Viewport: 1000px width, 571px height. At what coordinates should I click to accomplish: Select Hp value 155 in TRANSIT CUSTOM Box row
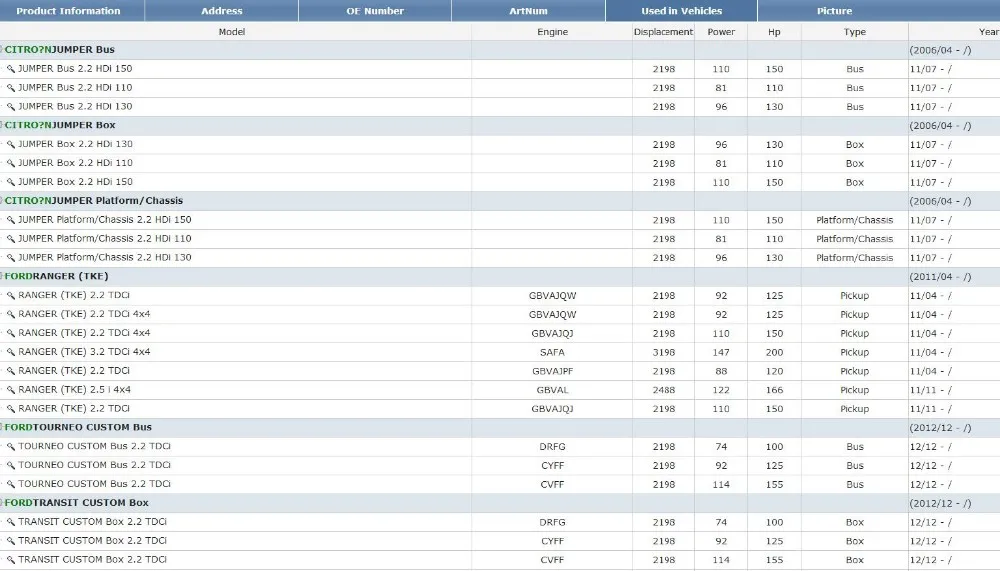[x=774, y=560]
